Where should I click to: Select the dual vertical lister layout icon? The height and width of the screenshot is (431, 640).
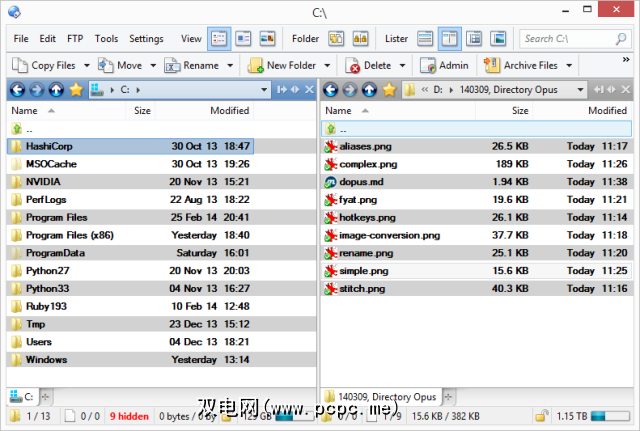click(x=449, y=39)
